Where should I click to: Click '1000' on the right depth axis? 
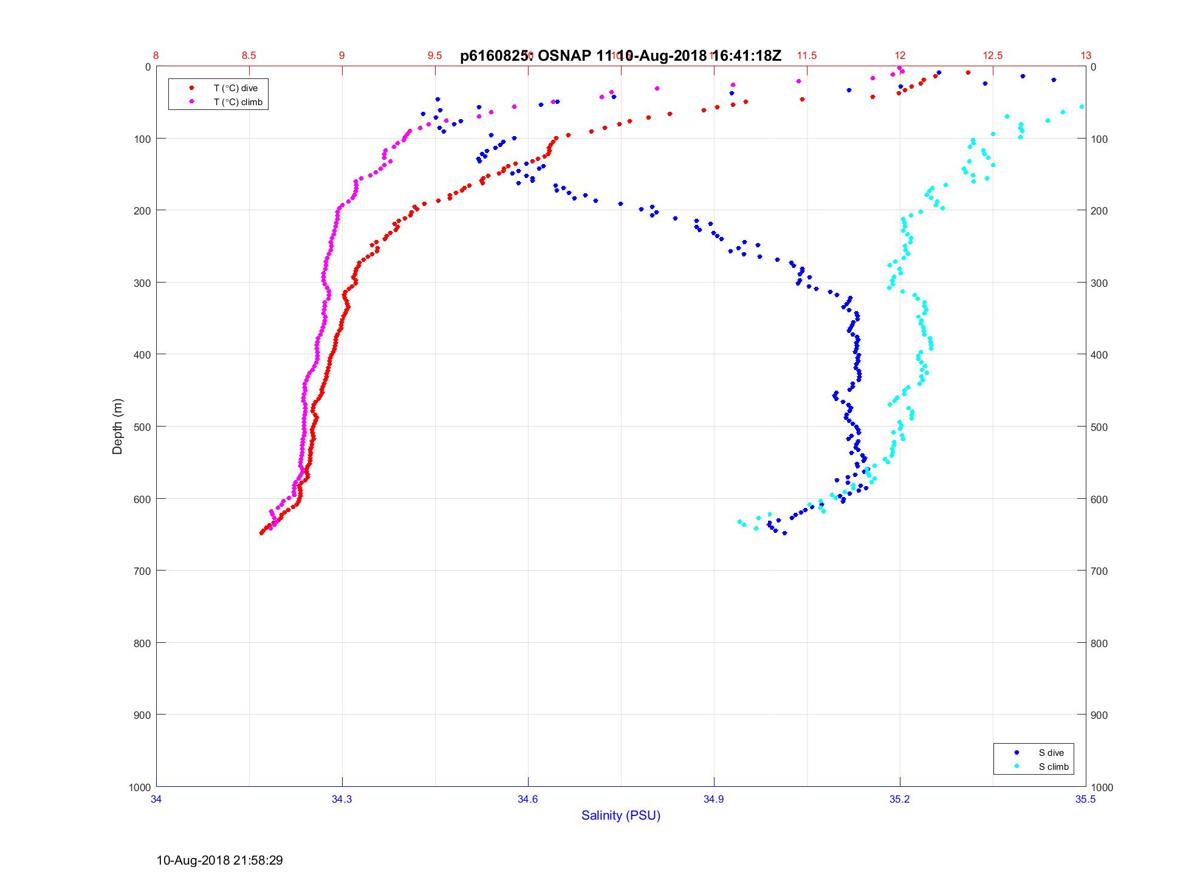1104,787
